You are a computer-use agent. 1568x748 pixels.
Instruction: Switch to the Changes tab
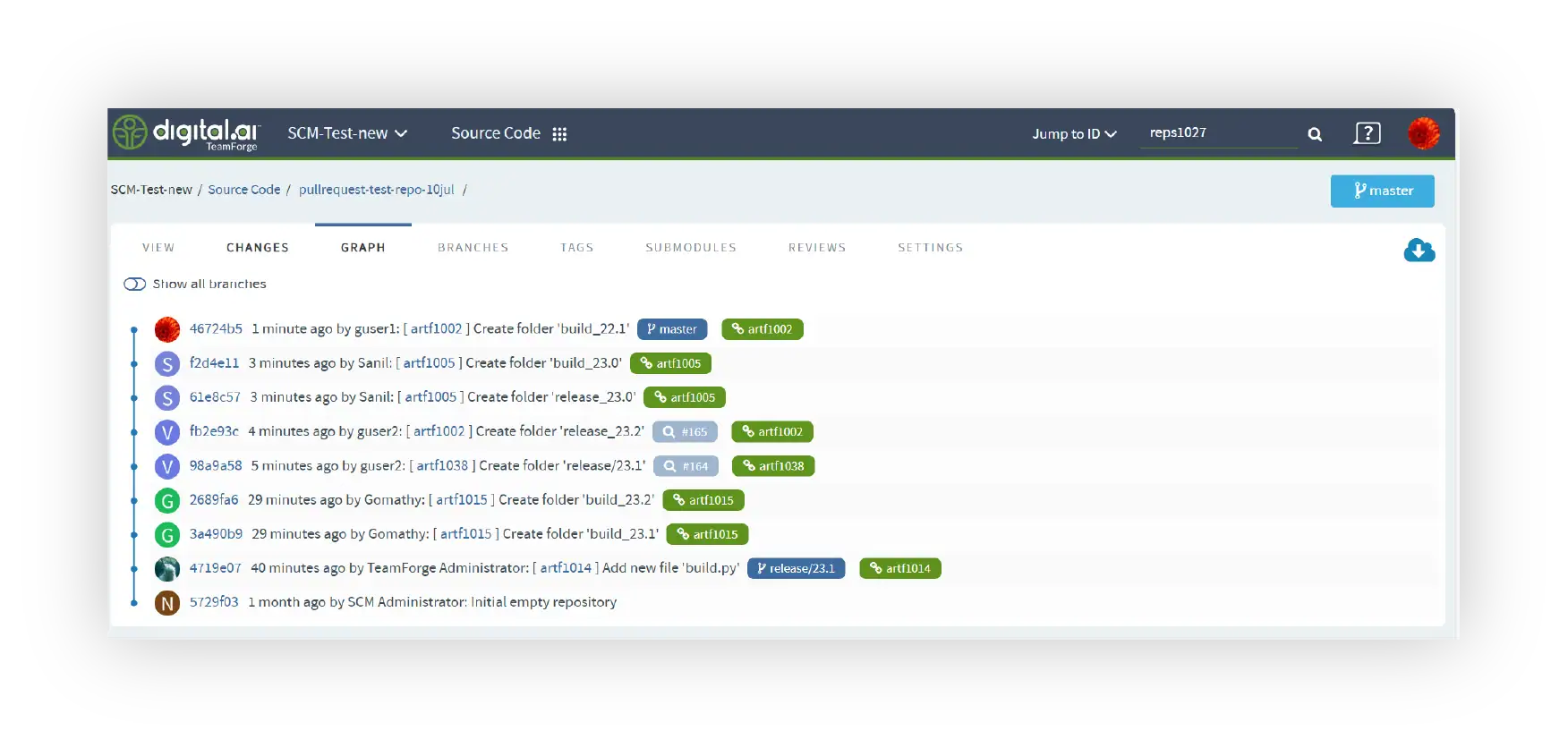tap(258, 248)
